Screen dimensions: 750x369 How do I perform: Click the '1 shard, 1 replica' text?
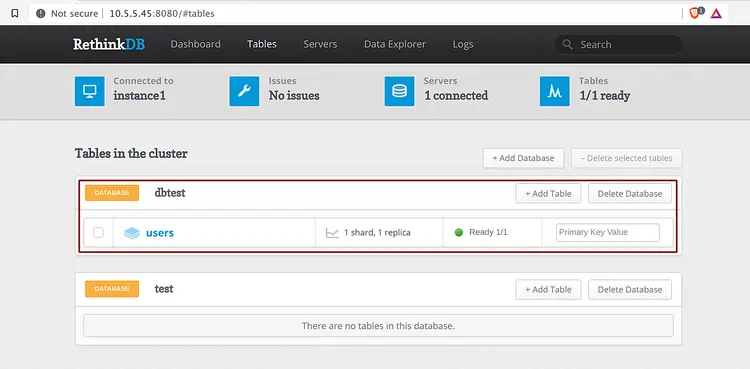pos(377,233)
